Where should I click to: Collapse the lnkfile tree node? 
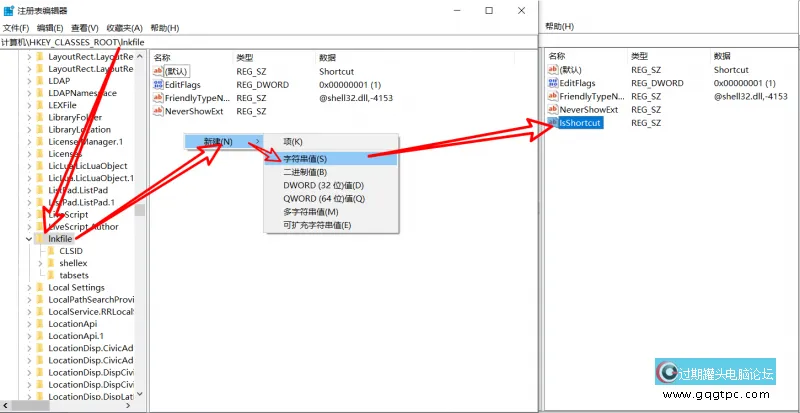tap(27, 239)
